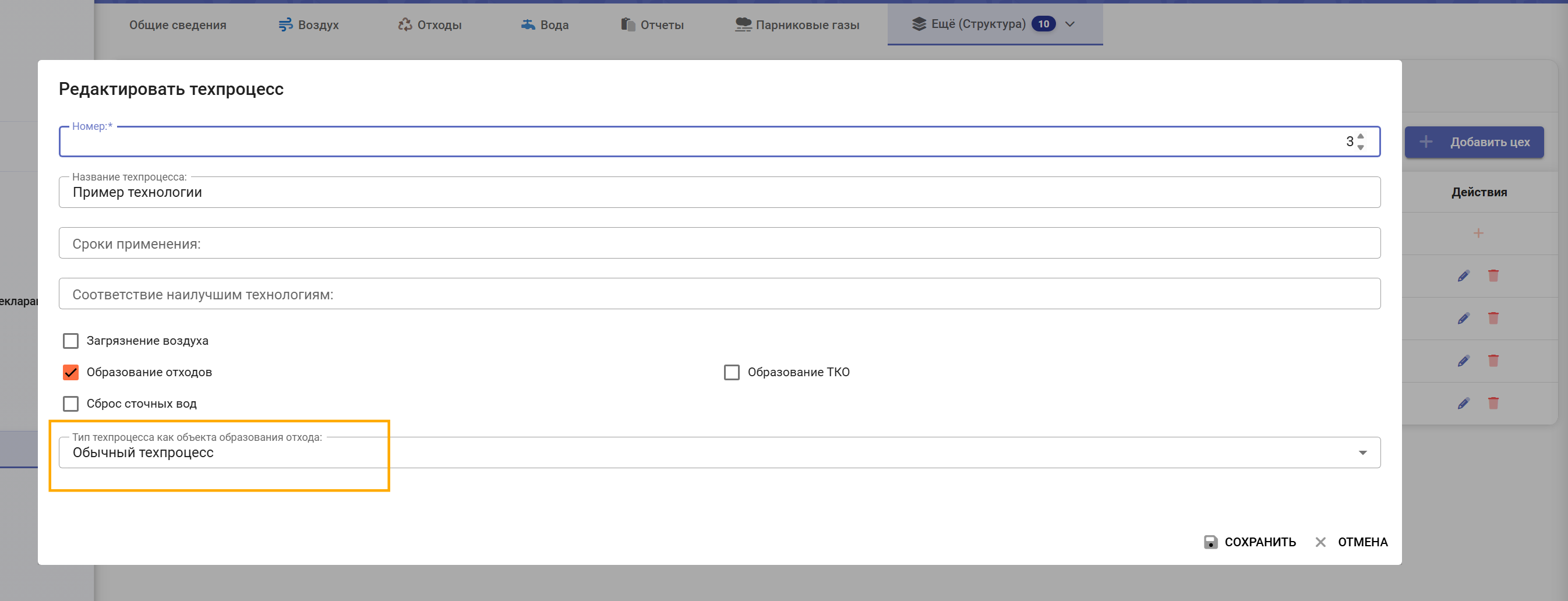
Task: Click the second row pencil edit icon
Action: [x=1463, y=318]
